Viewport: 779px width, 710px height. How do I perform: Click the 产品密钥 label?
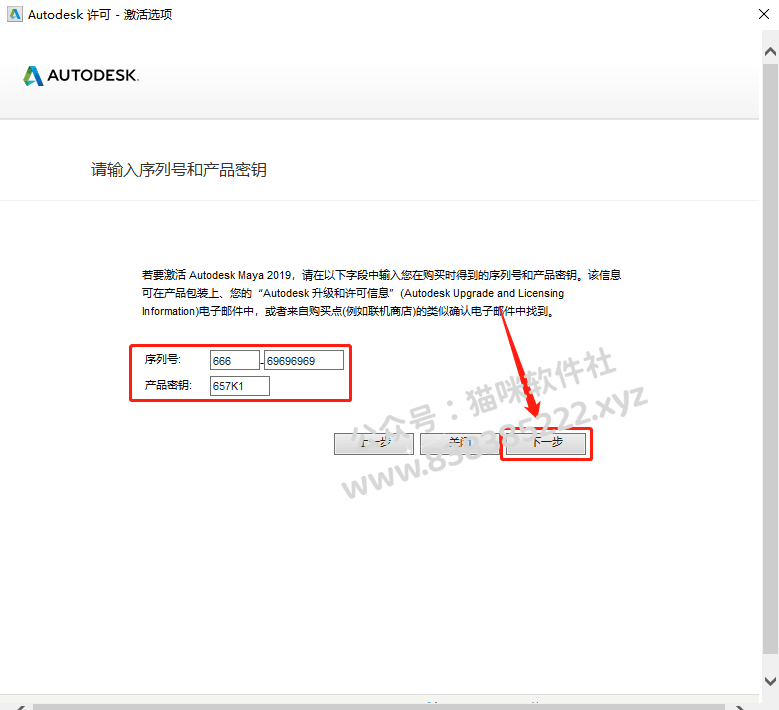coord(168,385)
